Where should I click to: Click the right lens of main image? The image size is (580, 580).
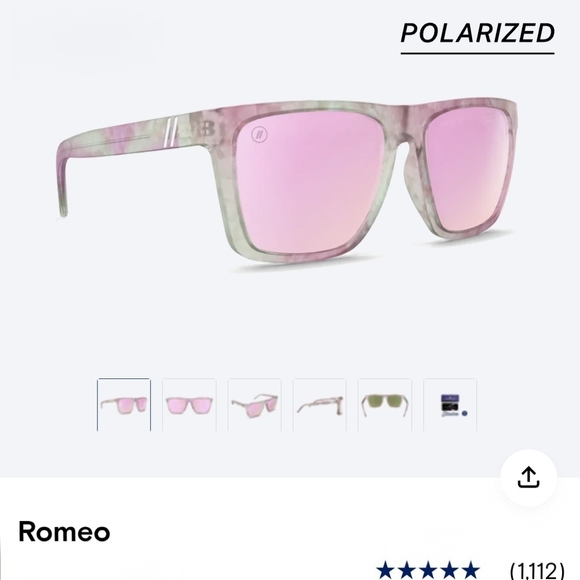click(x=469, y=170)
